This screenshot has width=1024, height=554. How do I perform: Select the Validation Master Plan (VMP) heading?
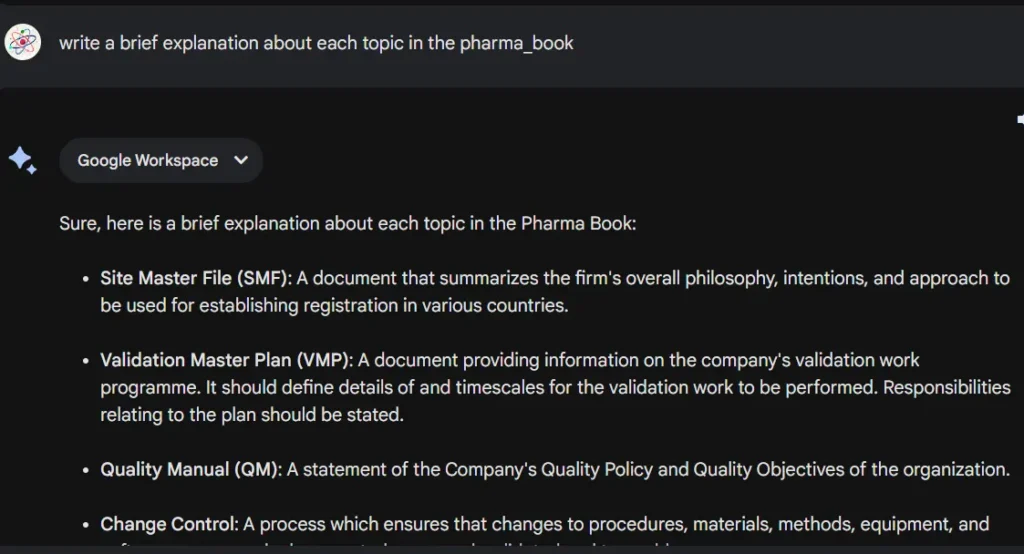point(226,360)
